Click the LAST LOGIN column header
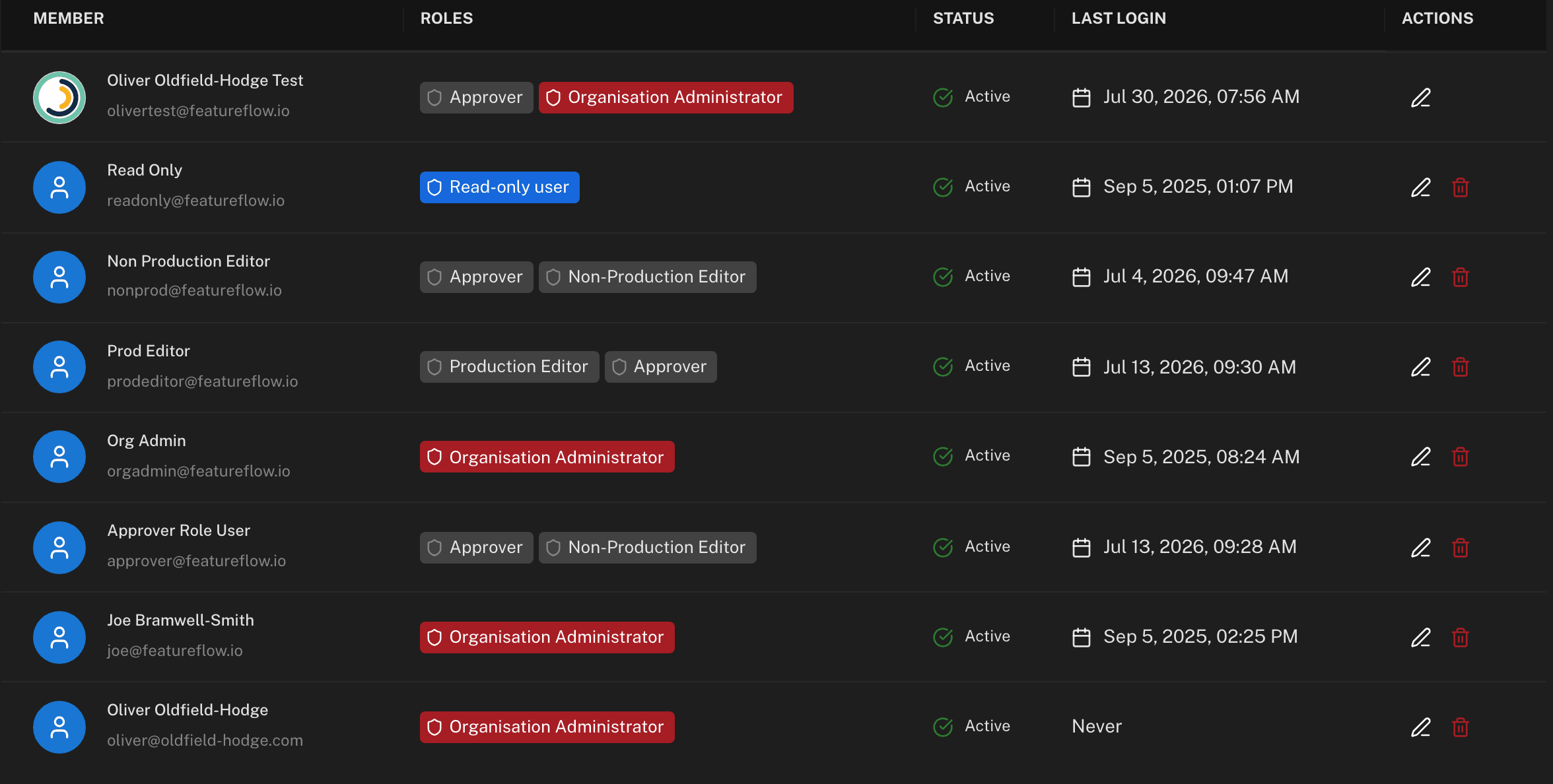Viewport: 1553px width, 784px height. [x=1119, y=18]
